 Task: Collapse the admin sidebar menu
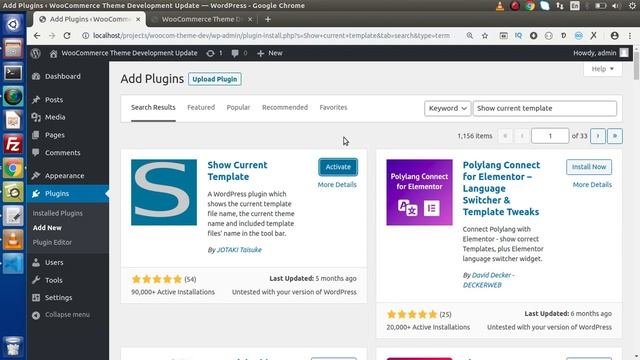[61, 315]
